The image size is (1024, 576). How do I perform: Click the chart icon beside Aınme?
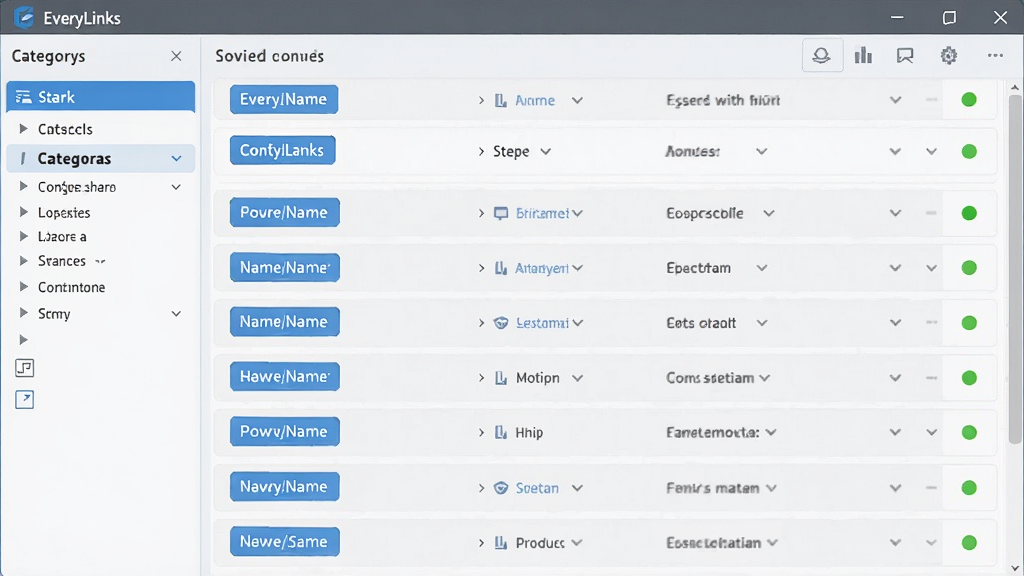501,101
